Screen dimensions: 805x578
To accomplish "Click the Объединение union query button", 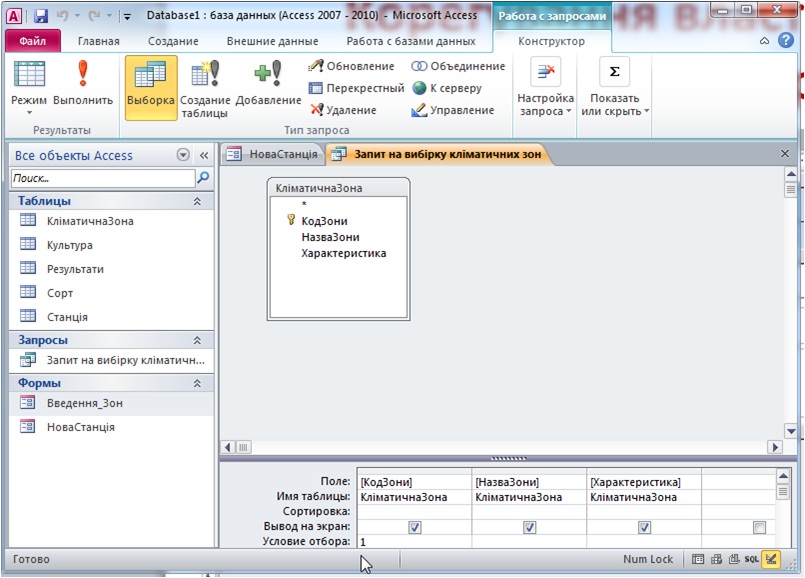I will (x=459, y=66).
